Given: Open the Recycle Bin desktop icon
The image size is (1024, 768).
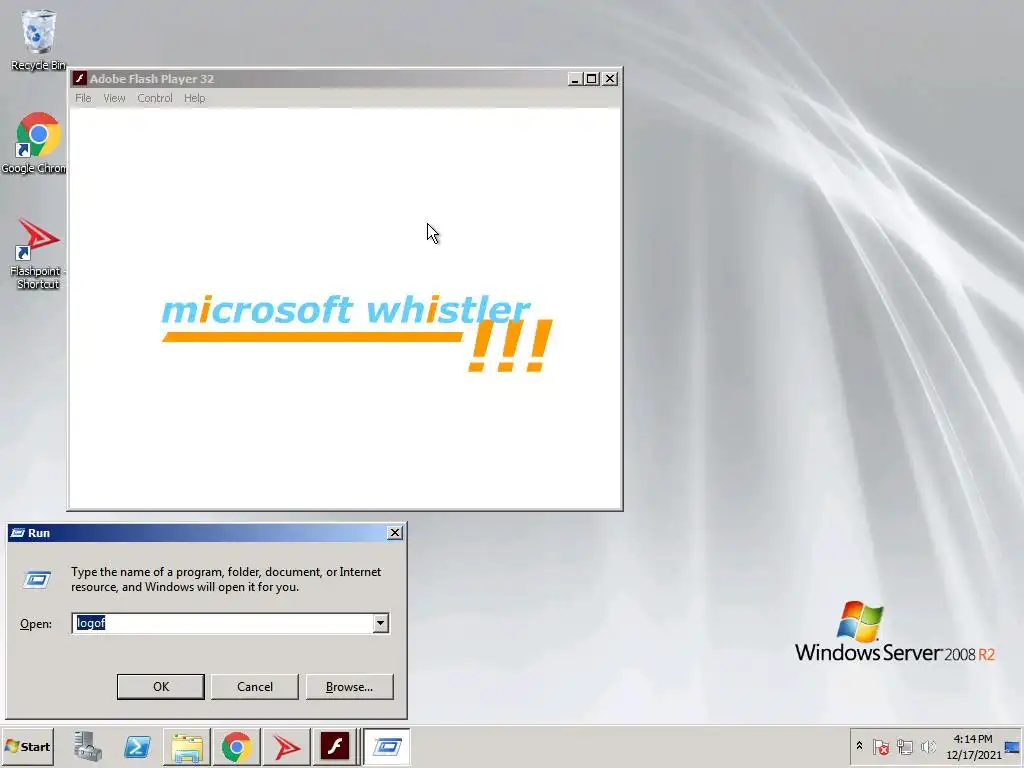Looking at the screenshot, I should click(x=38, y=39).
